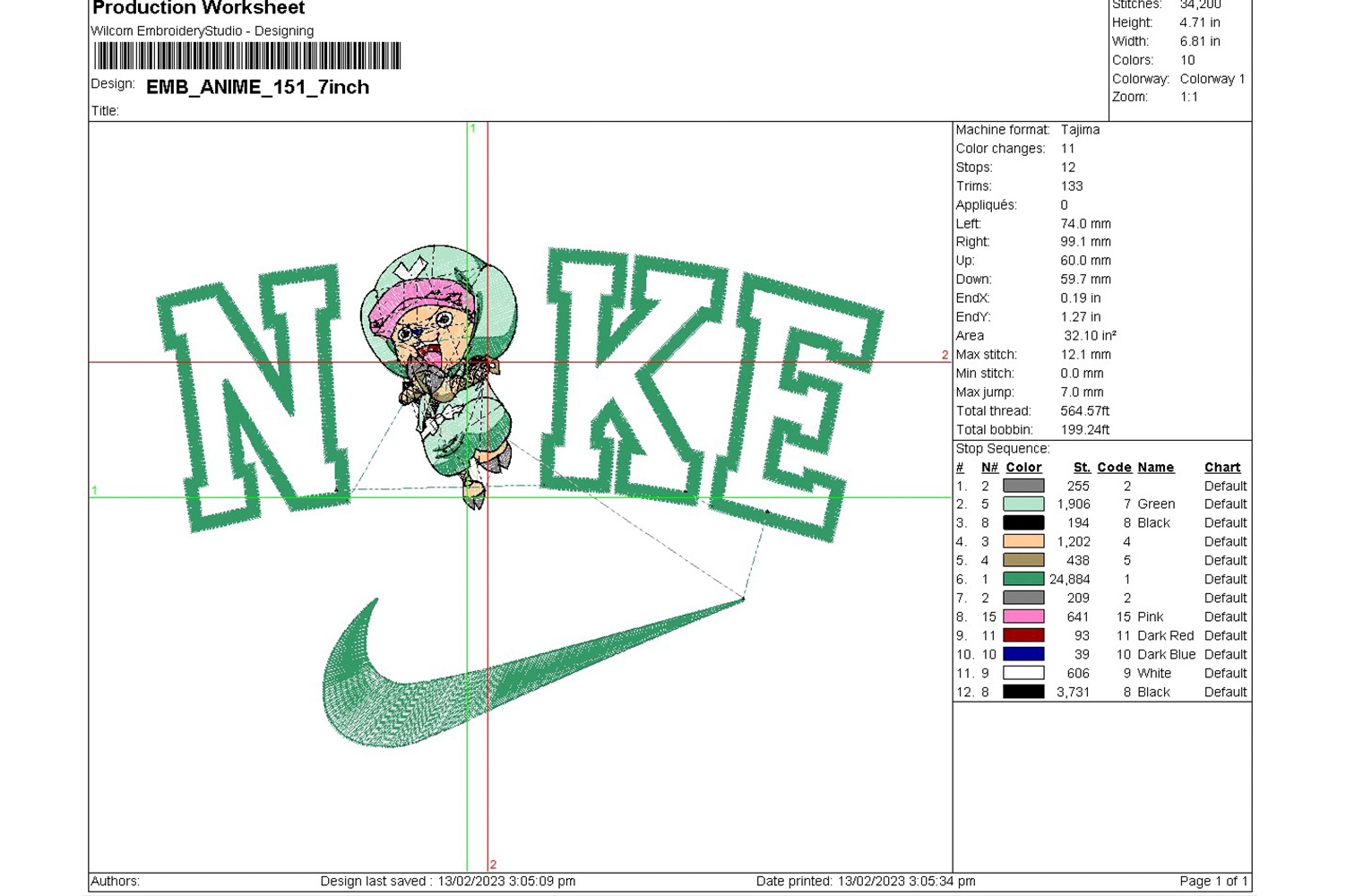Viewport: 1346px width, 896px height.
Task: Select the pink color swatch in stop 8
Action: tap(1022, 617)
